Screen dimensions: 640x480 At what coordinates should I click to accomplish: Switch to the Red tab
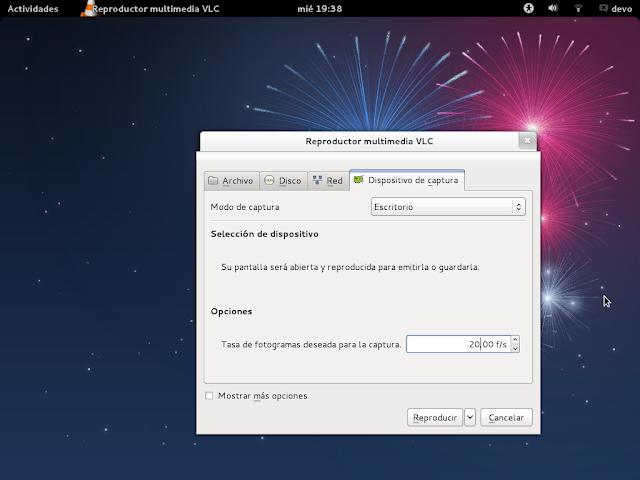pos(328,180)
